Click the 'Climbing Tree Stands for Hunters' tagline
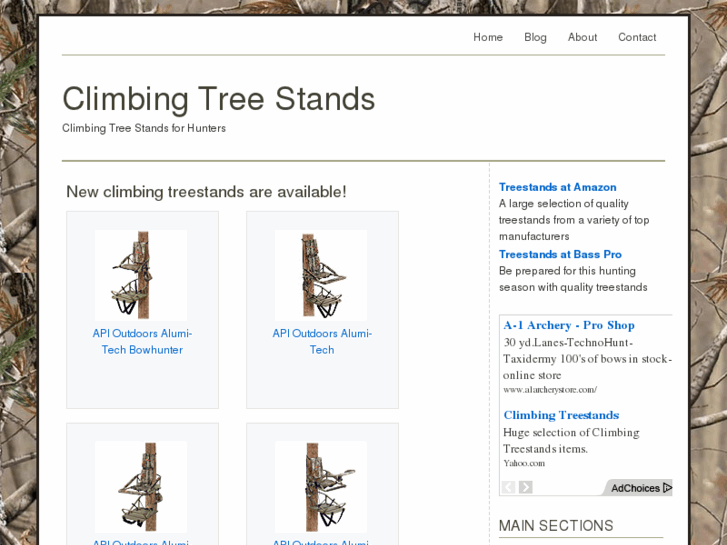 [144, 128]
